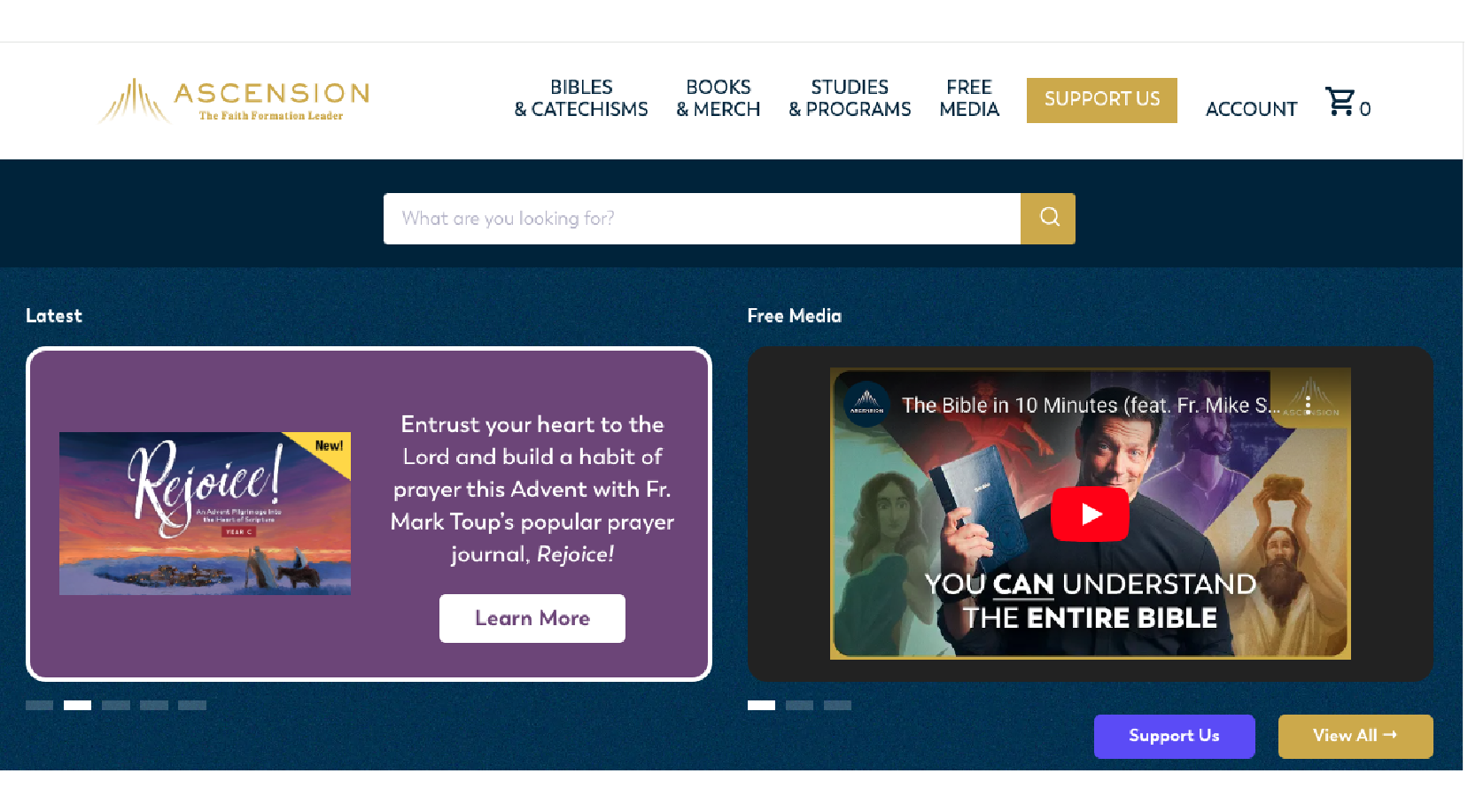
Task: Open the Books & Merch menu
Action: [718, 98]
